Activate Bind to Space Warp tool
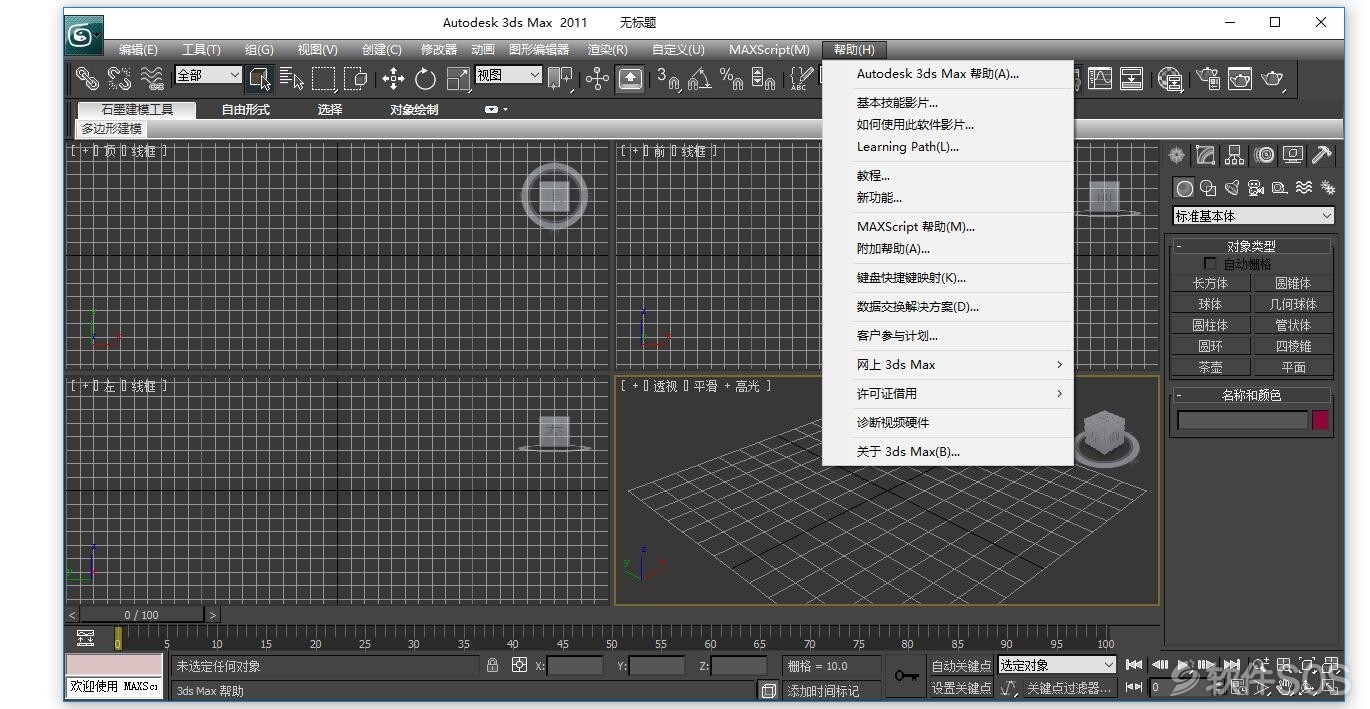Screen dimensions: 1370x709 tap(152, 78)
